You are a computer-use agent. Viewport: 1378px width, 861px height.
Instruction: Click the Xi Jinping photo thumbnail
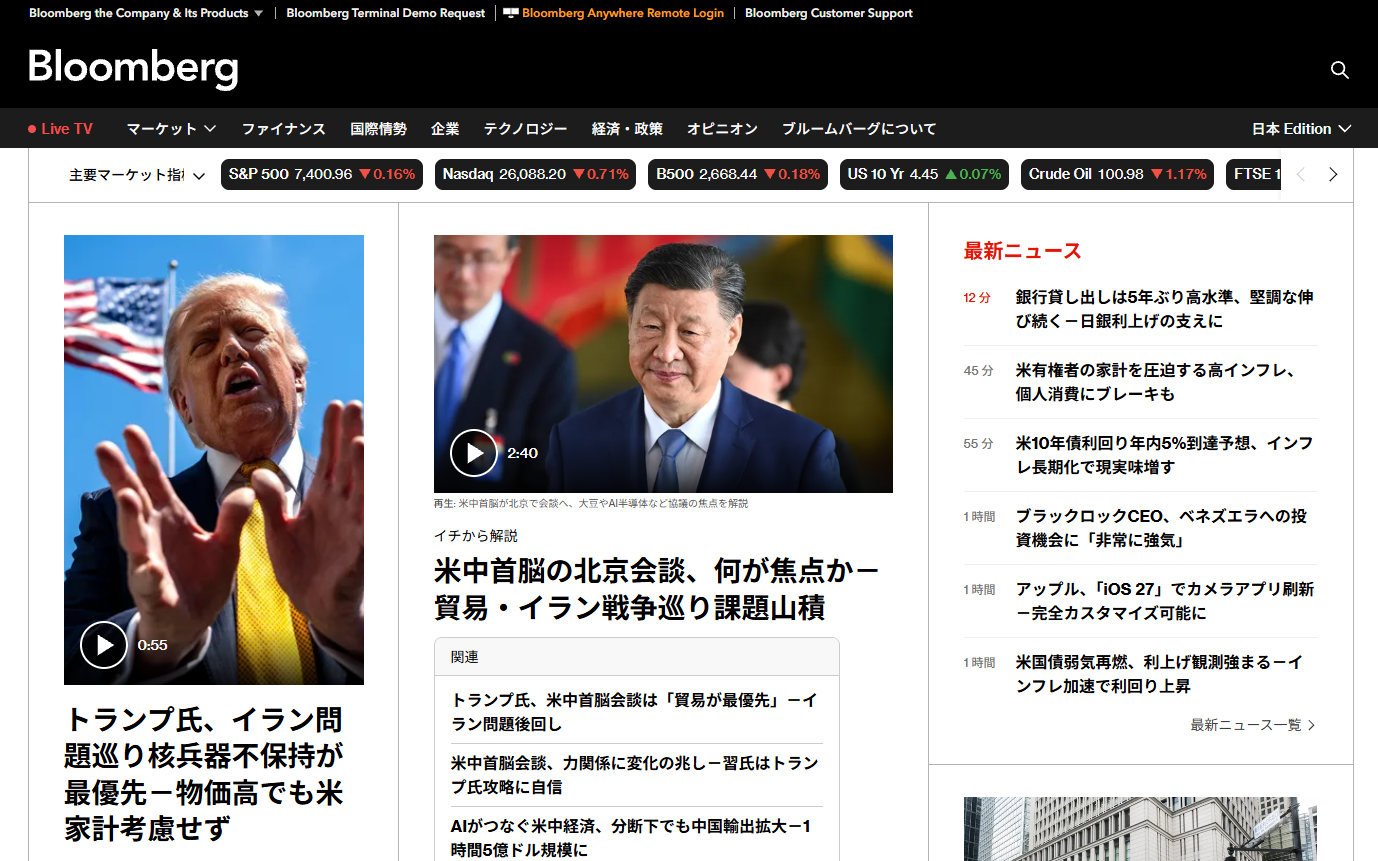point(663,364)
